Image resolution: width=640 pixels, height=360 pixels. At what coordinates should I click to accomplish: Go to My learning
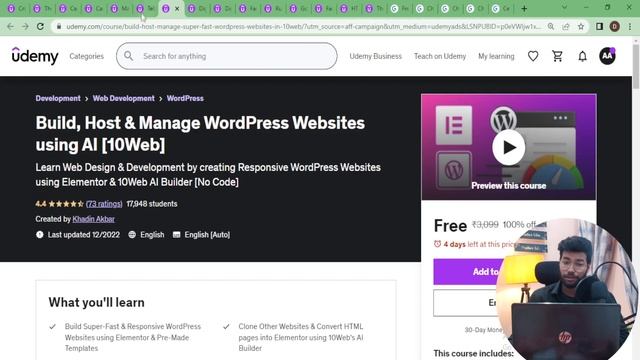click(x=496, y=56)
